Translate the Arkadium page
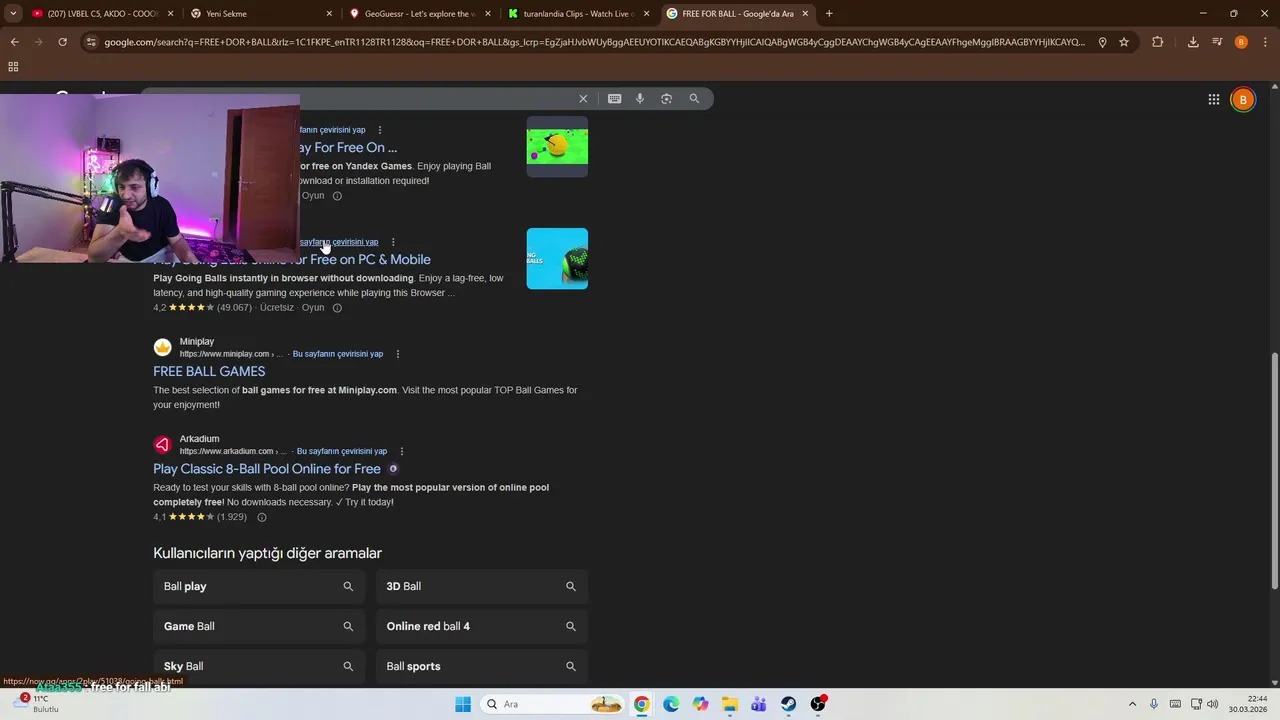 point(342,451)
